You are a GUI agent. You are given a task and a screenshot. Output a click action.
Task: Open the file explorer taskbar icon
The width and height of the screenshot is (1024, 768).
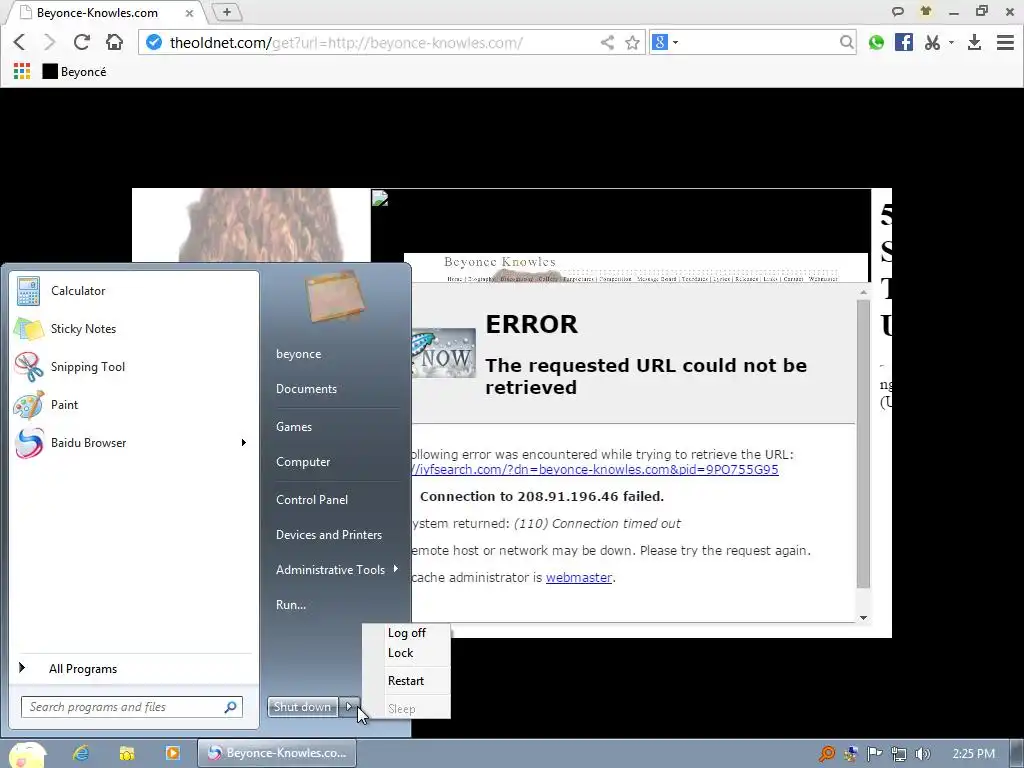click(127, 753)
